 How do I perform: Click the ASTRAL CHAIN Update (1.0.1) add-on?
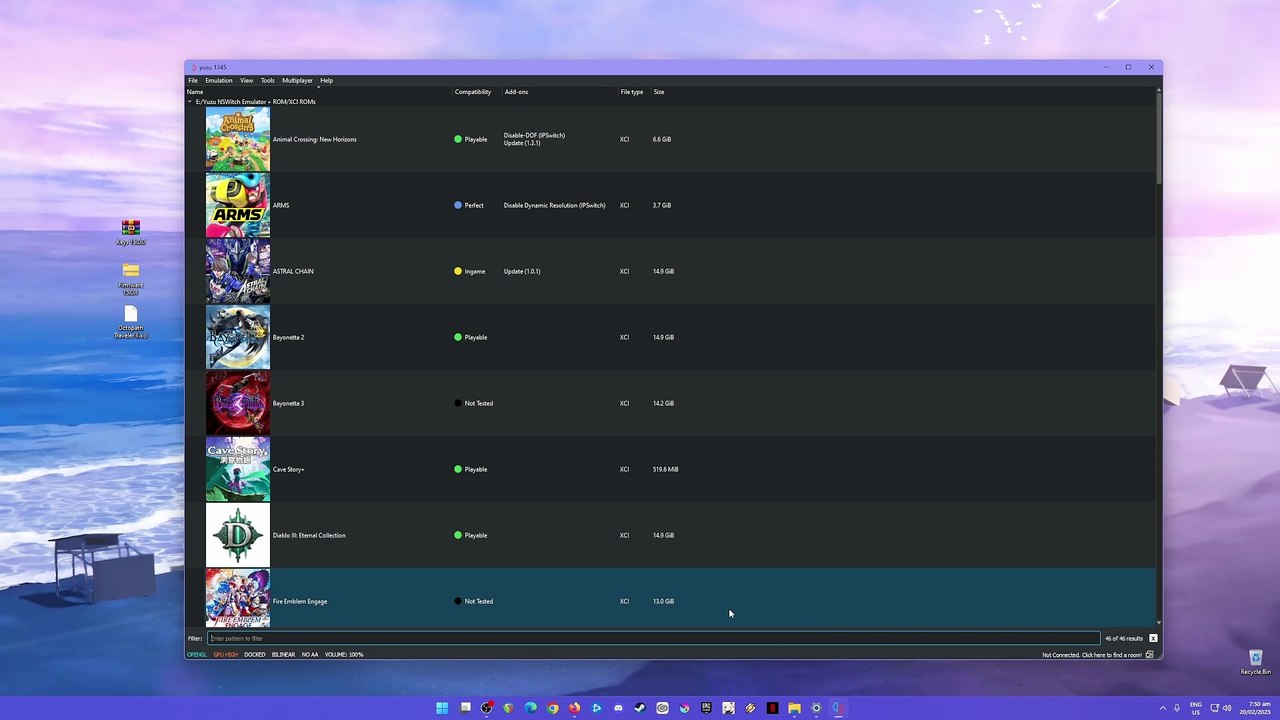tap(522, 271)
